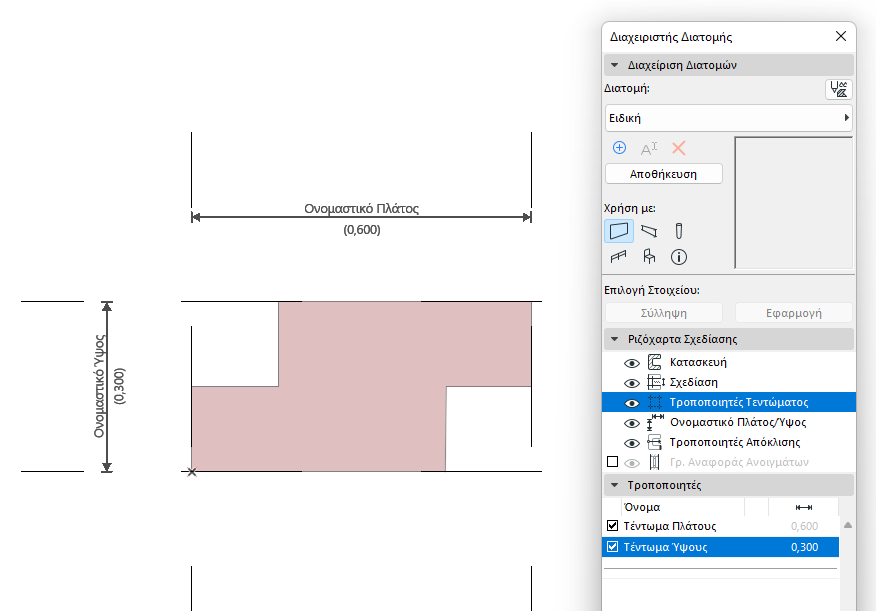
Task: Click the dimension column header icon
Action: click(803, 507)
